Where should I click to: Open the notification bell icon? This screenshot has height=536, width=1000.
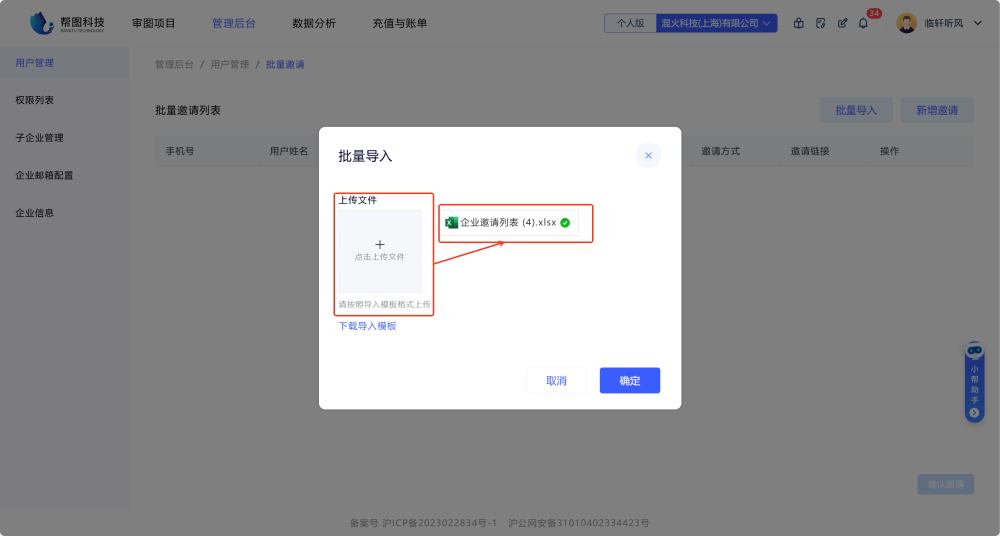coord(863,23)
